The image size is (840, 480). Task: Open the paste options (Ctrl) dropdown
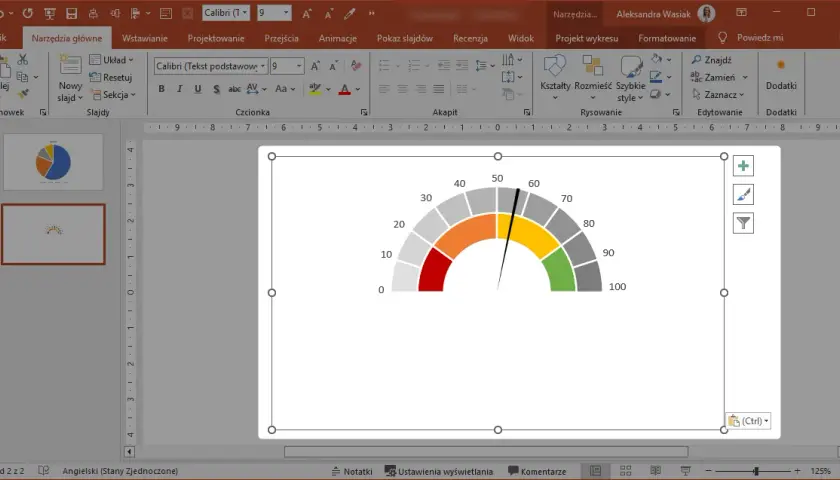point(748,421)
